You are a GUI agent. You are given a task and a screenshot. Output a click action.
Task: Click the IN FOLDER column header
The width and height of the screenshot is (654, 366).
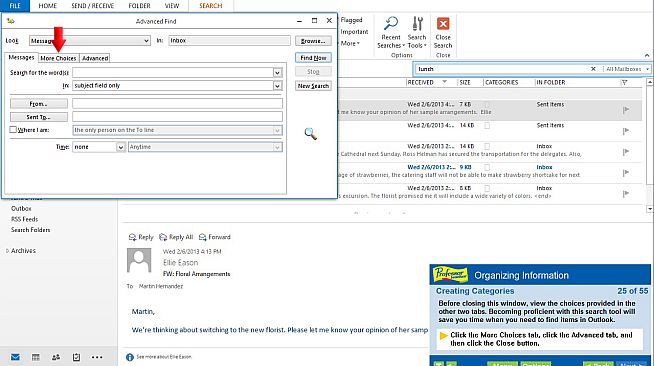(x=551, y=83)
